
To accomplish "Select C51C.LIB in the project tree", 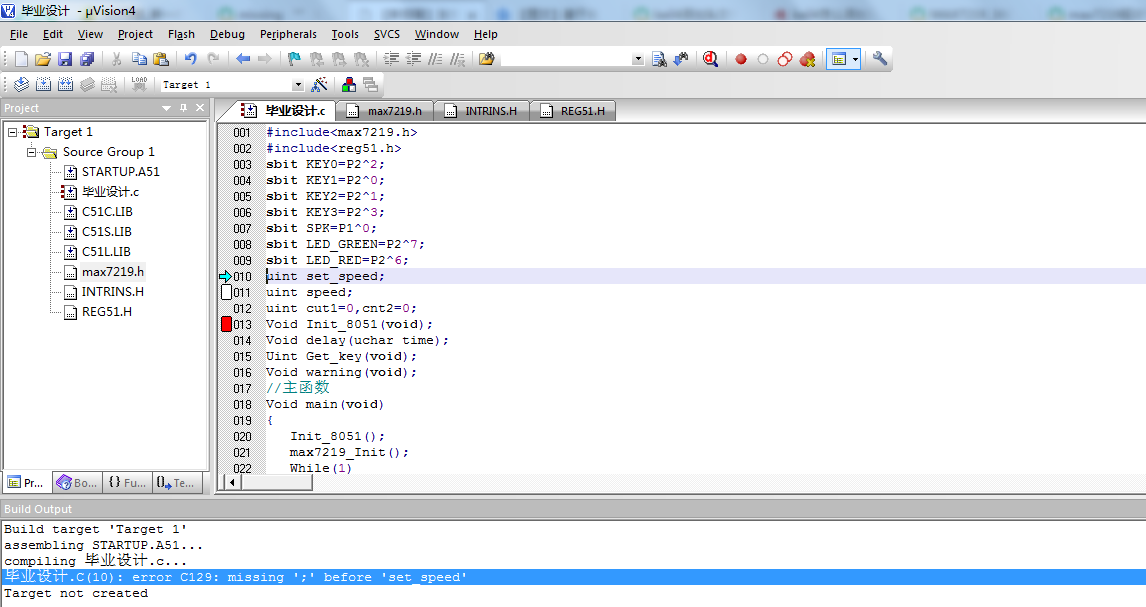I will (107, 212).
